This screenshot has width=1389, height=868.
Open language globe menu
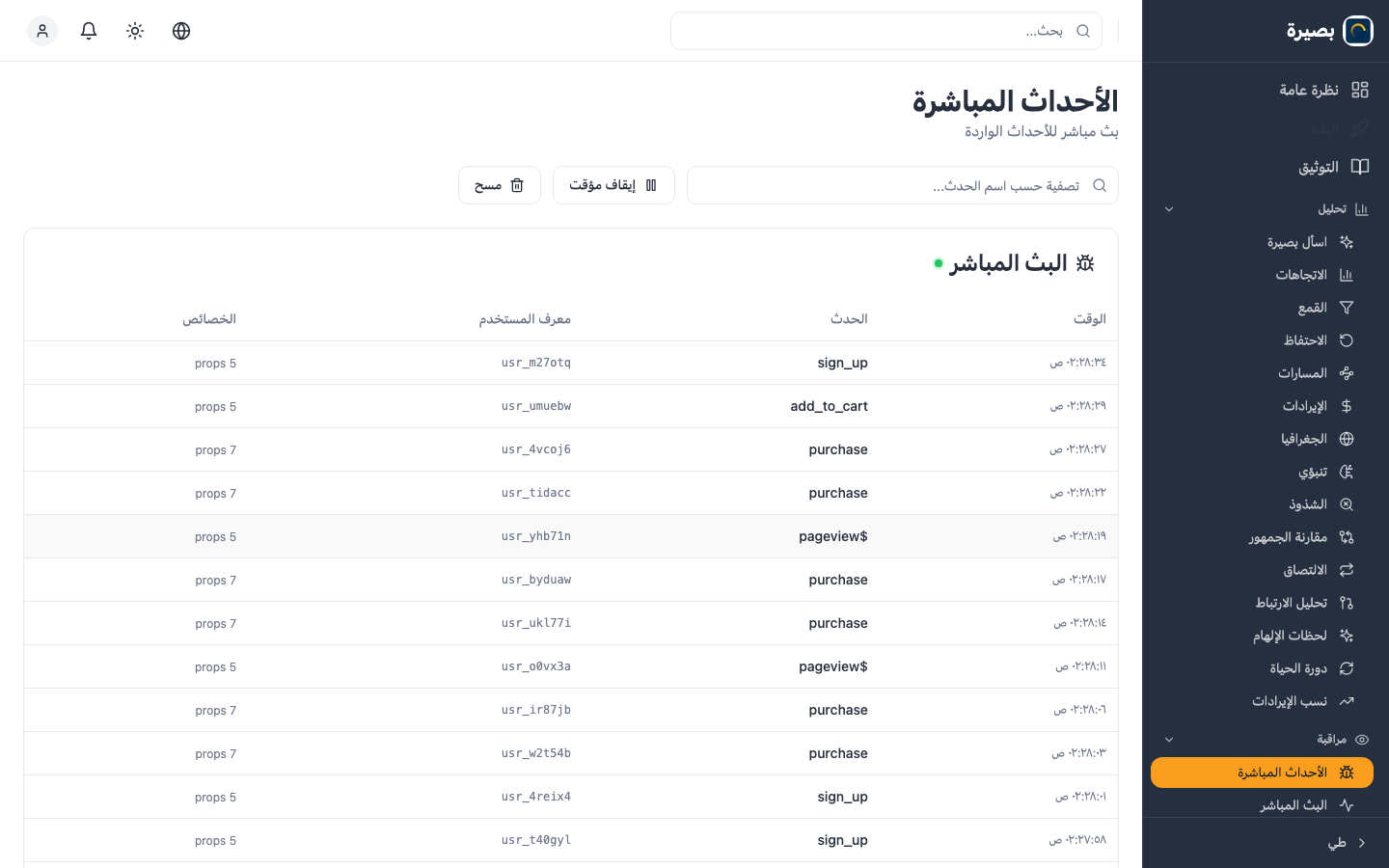(x=181, y=31)
